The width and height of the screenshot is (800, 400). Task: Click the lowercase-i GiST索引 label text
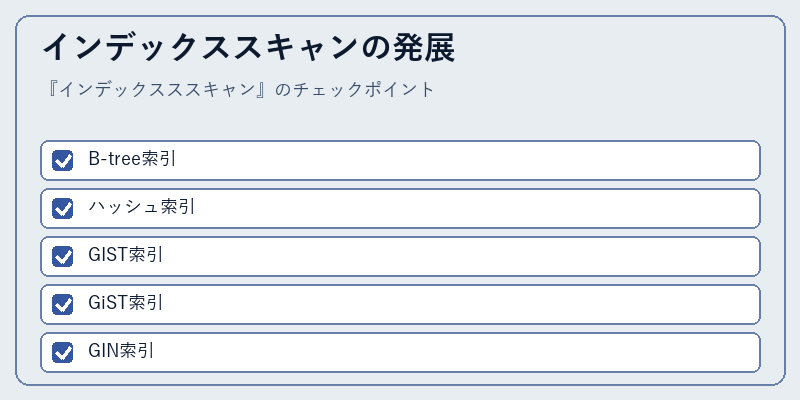coord(126,303)
